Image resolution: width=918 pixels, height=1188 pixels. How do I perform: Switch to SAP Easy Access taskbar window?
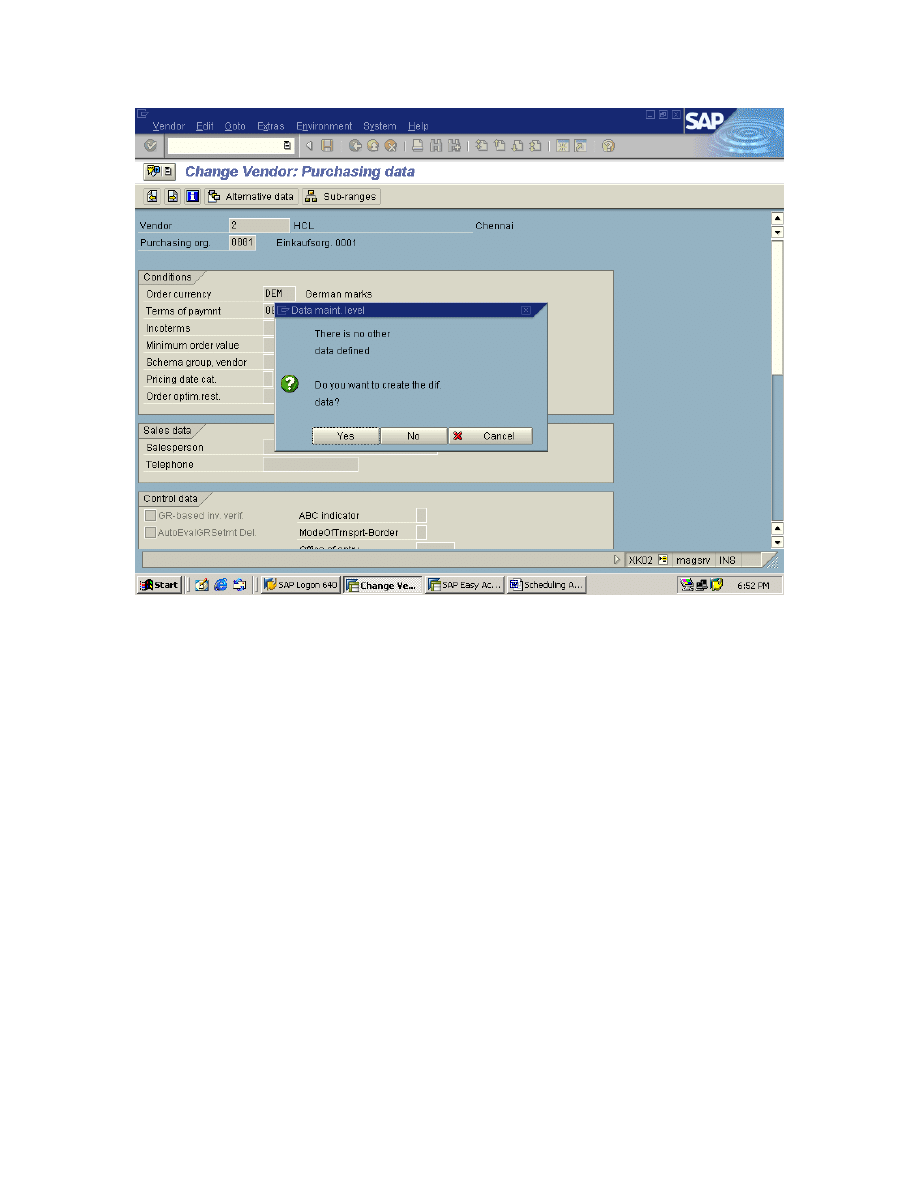point(464,585)
